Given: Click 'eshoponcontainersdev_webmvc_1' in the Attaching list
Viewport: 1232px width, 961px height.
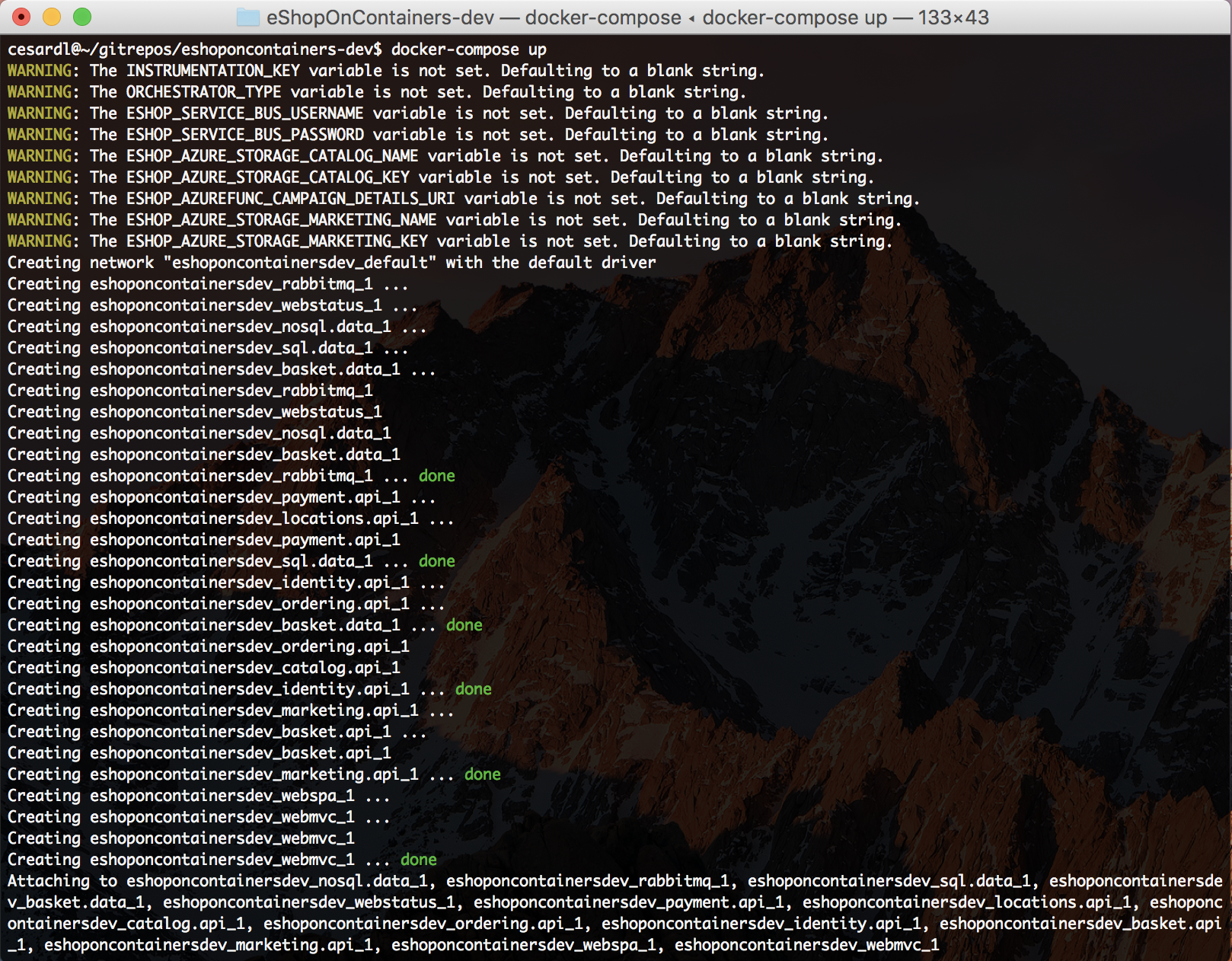Looking at the screenshot, I should (x=807, y=945).
